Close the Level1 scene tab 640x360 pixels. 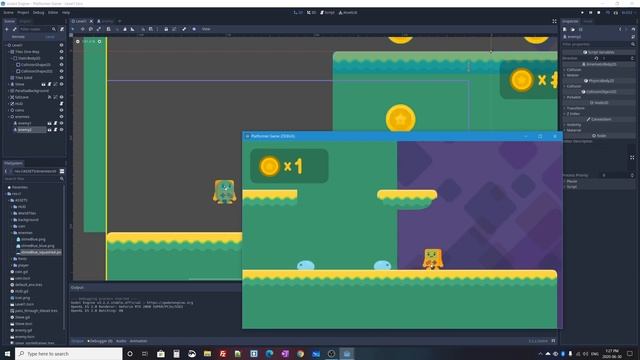(x=91, y=21)
